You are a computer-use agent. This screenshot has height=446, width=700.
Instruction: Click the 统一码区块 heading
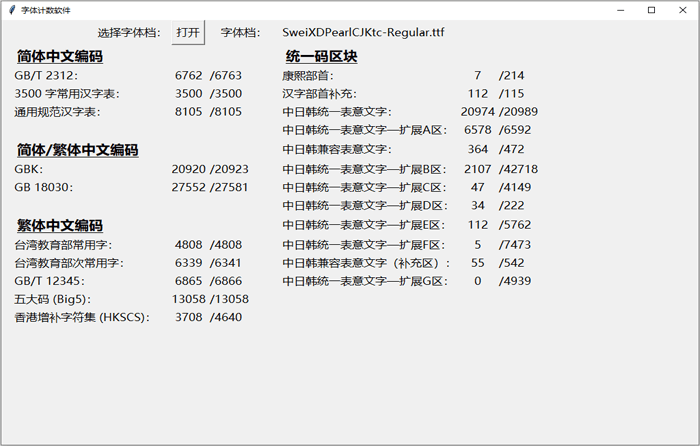321,56
